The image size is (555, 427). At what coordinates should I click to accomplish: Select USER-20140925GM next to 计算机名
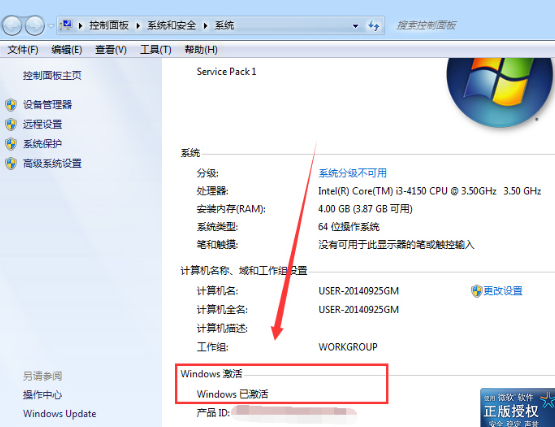[359, 291]
